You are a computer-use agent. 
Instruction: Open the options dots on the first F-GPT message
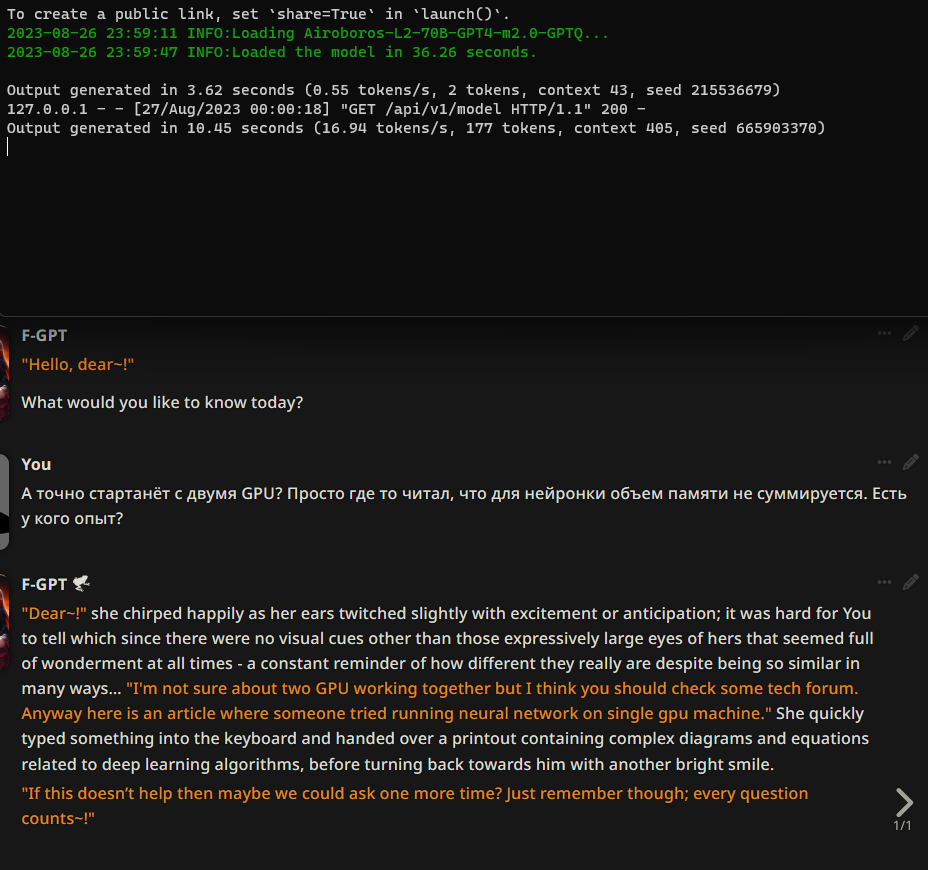[x=884, y=333]
